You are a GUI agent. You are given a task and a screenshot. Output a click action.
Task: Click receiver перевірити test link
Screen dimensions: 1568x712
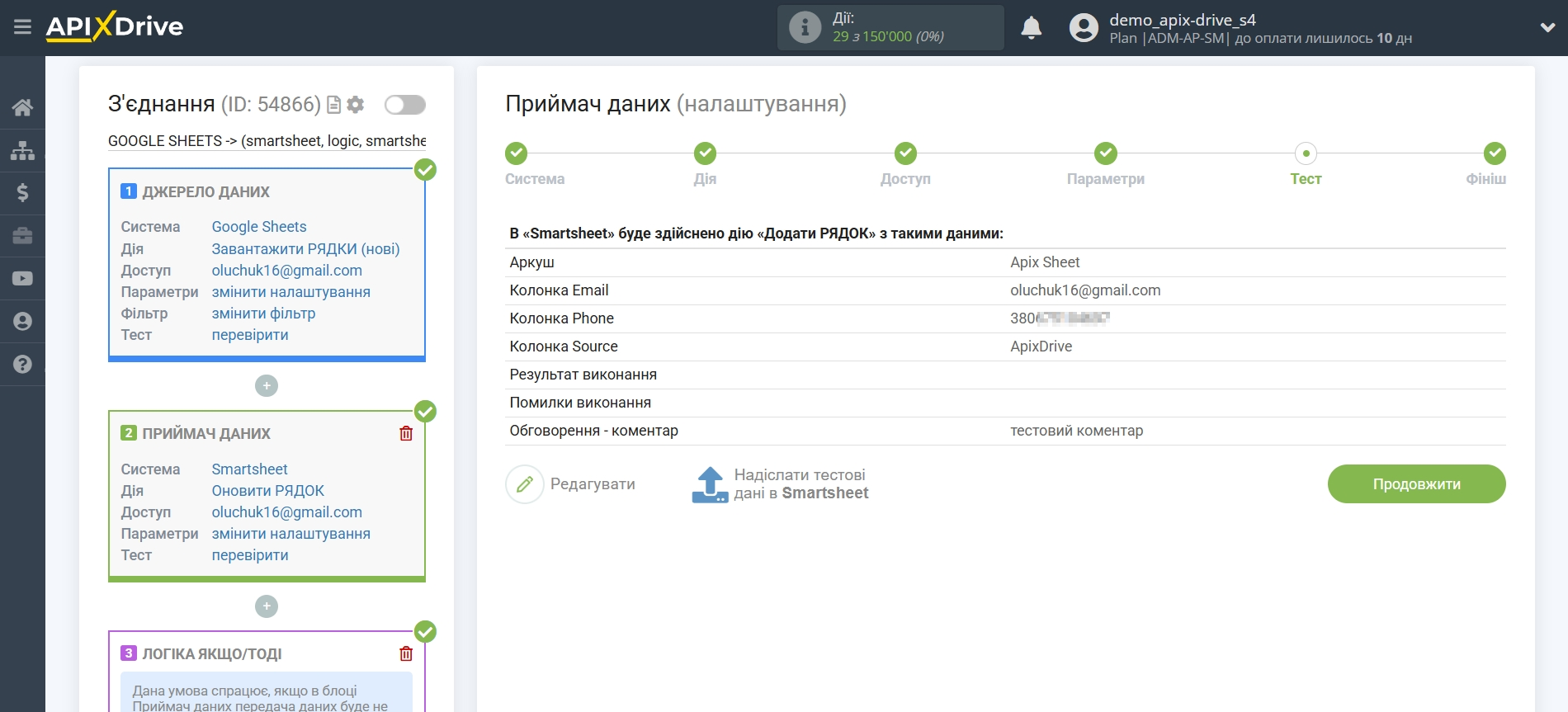tap(250, 554)
